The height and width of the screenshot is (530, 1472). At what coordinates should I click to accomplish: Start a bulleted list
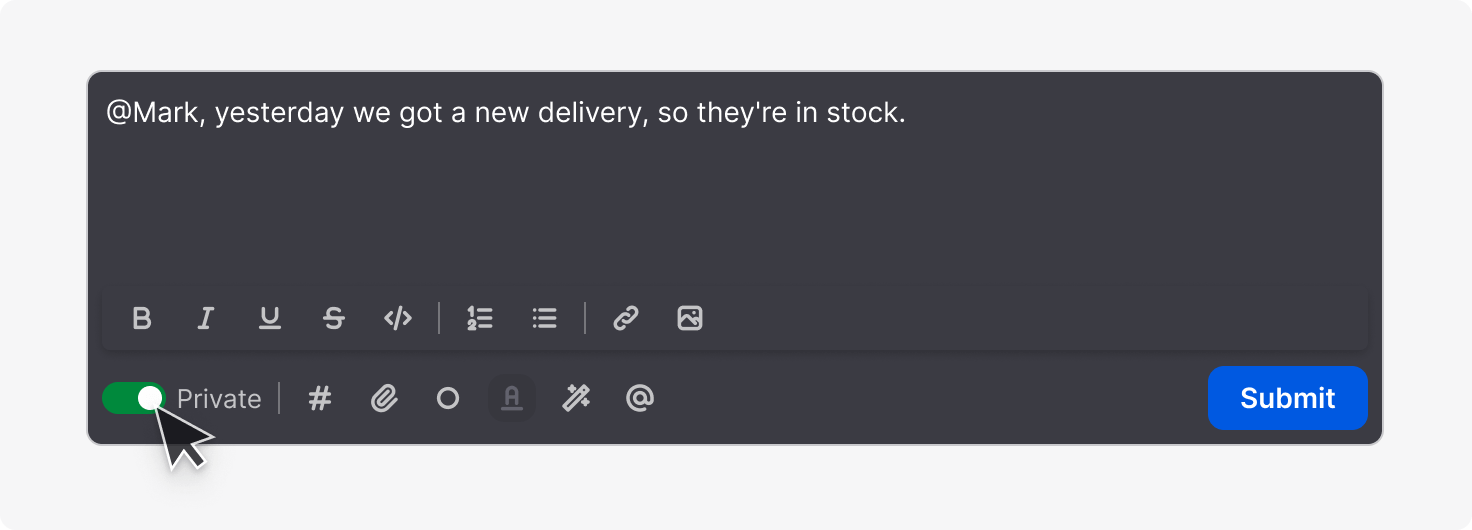tap(544, 318)
